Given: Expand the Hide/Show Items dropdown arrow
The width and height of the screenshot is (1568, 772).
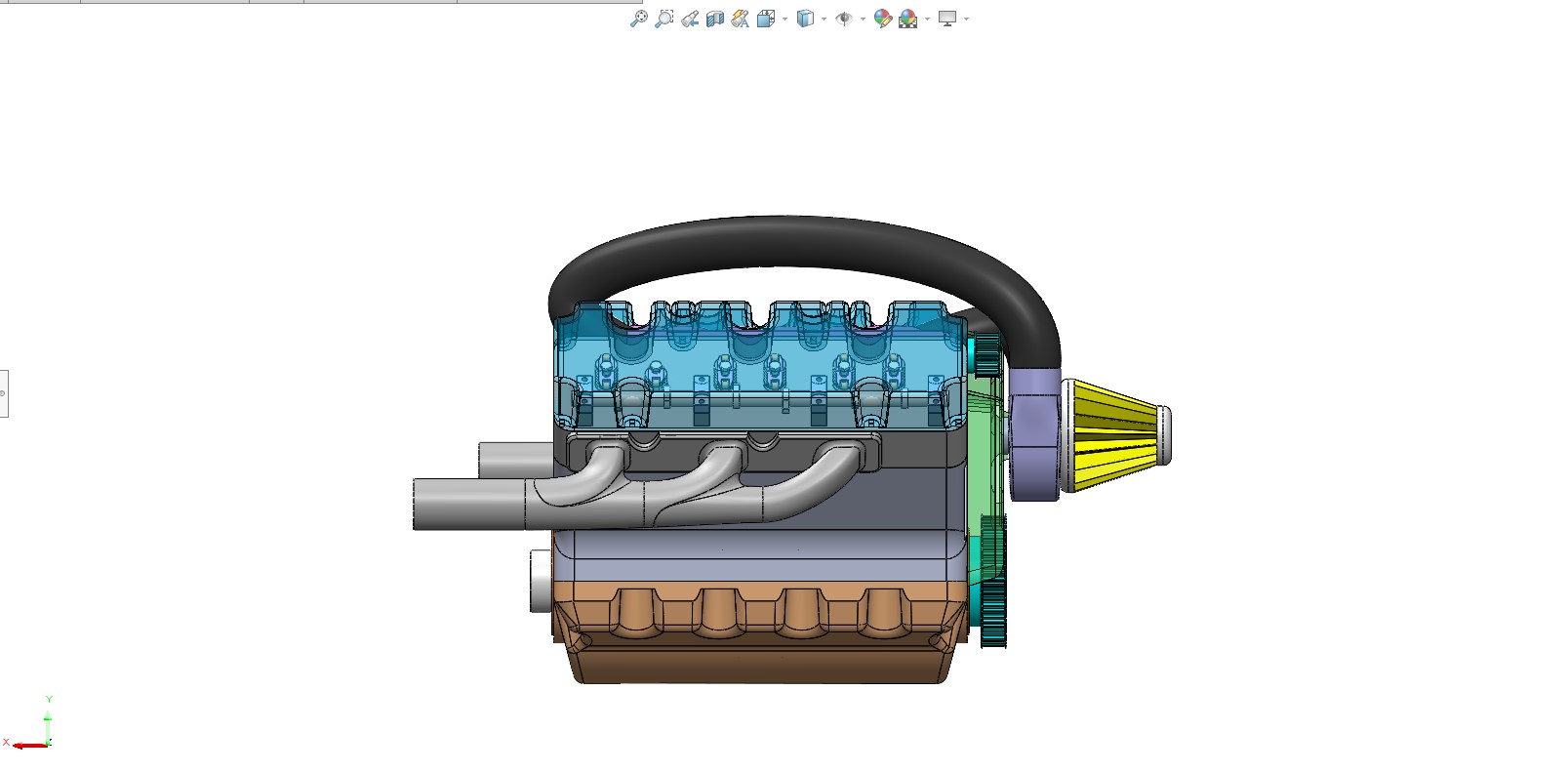Looking at the screenshot, I should [863, 20].
